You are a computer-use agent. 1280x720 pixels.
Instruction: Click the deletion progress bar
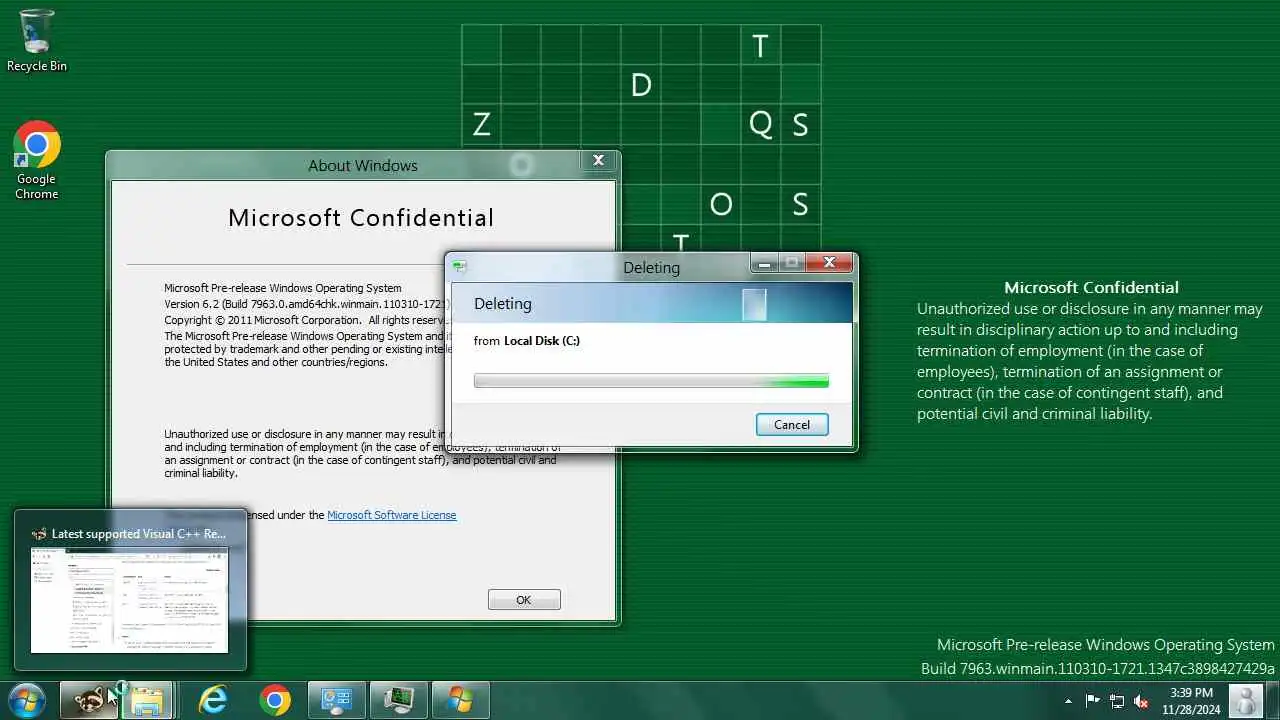651,381
